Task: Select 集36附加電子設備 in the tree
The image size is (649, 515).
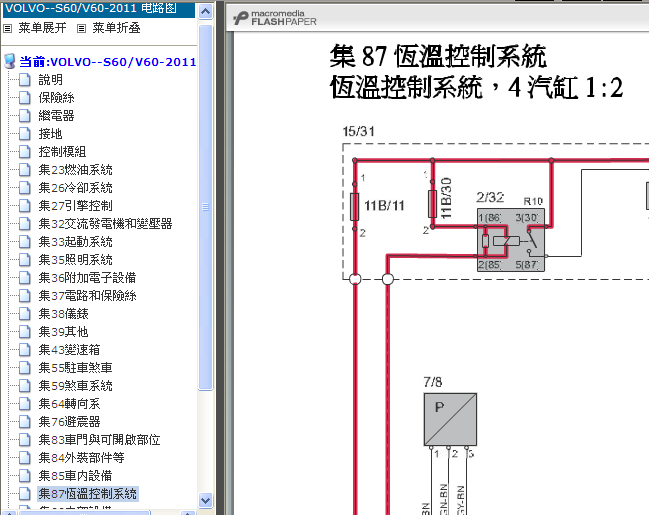Action: (87, 278)
